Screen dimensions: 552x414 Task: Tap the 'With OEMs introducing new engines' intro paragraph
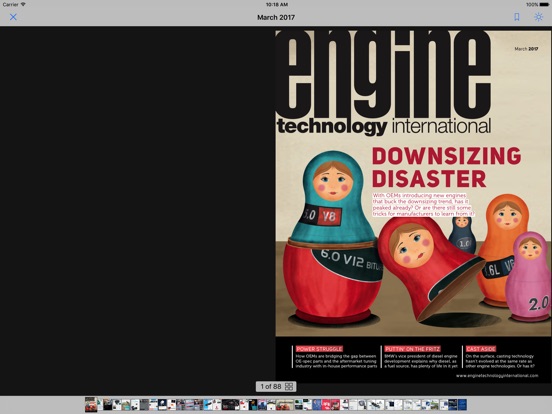click(424, 205)
